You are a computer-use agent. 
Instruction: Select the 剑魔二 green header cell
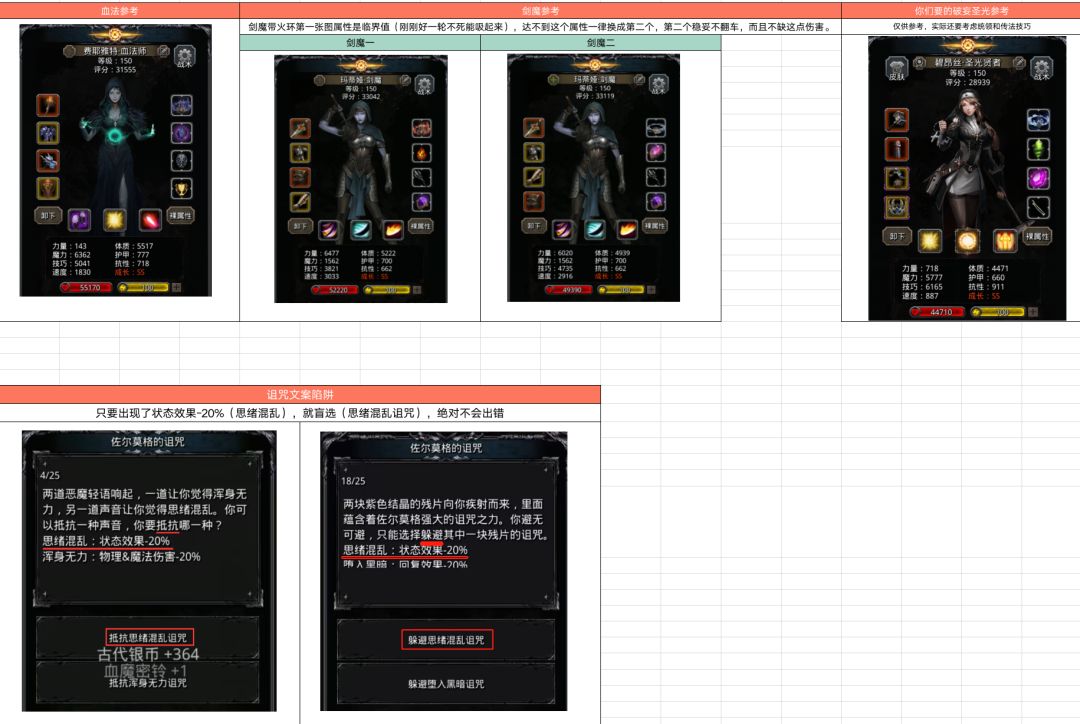601,43
